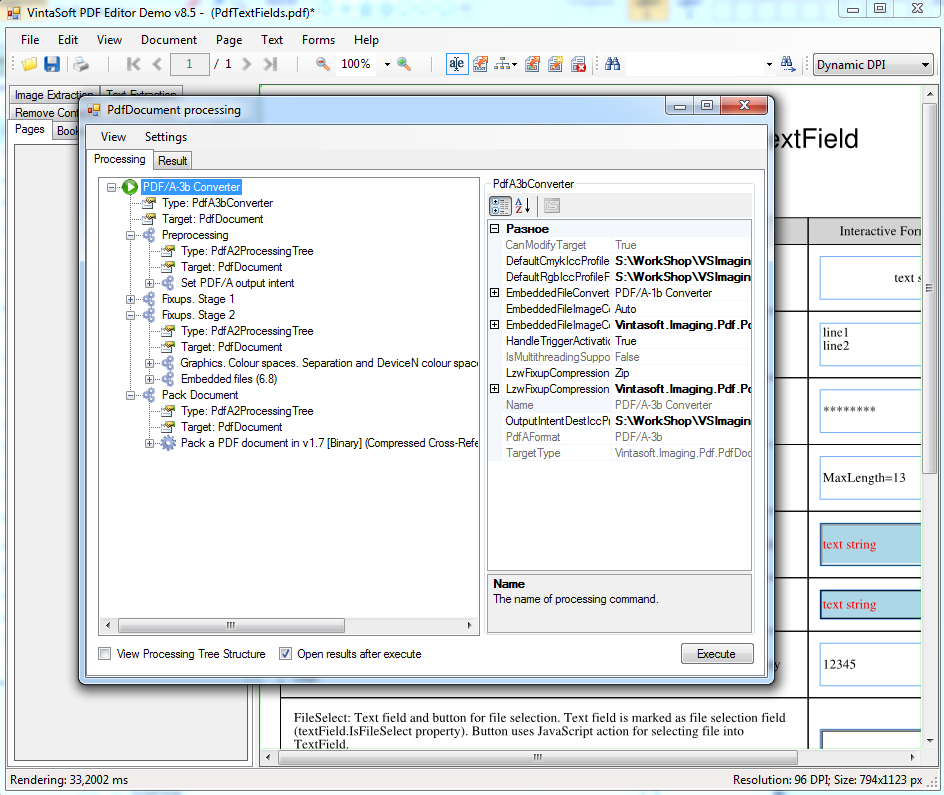Click the binoculars find icon
This screenshot has width=944, height=795.
click(x=613, y=64)
